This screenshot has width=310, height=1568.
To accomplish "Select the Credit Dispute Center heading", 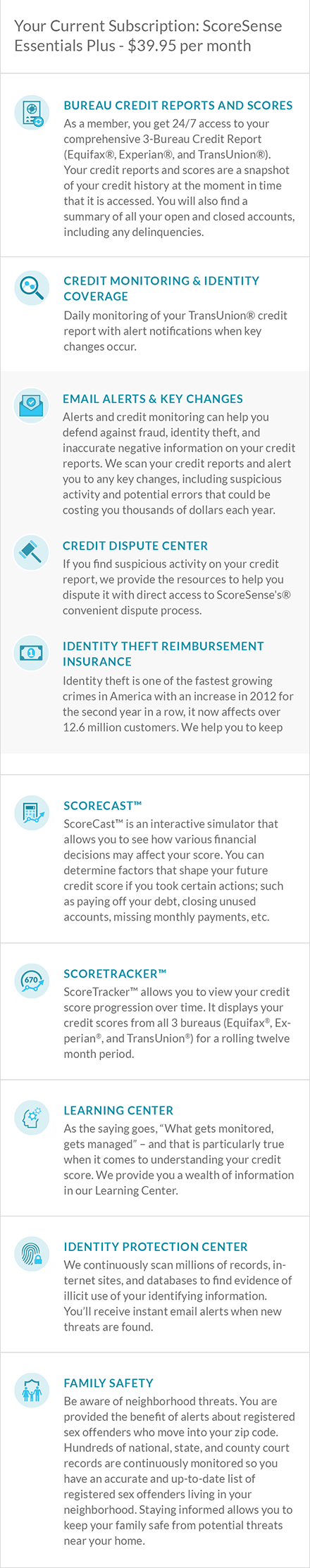I will [135, 546].
